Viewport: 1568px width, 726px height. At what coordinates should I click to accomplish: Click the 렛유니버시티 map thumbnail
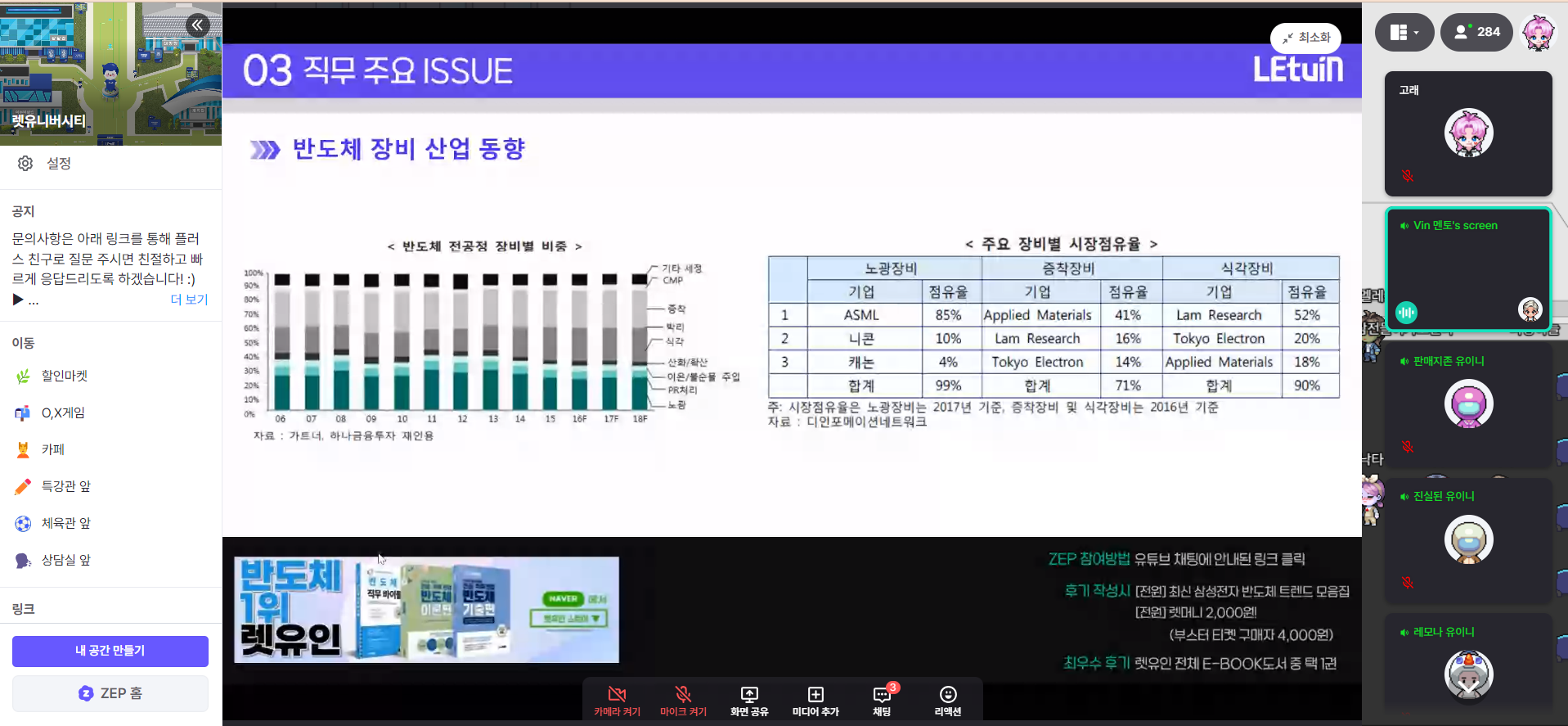pos(110,73)
